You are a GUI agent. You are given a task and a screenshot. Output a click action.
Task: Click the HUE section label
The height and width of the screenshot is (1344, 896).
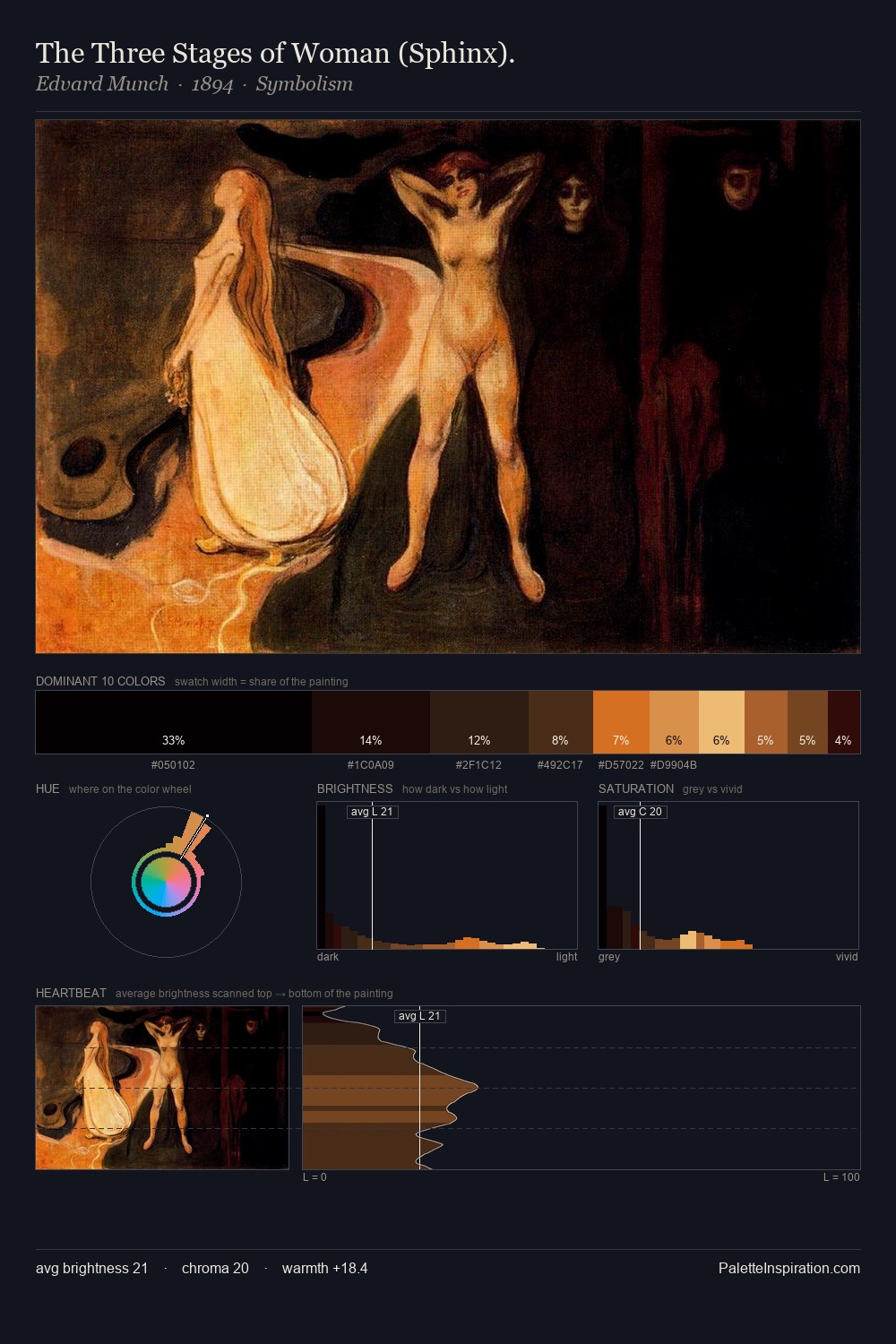coord(47,788)
